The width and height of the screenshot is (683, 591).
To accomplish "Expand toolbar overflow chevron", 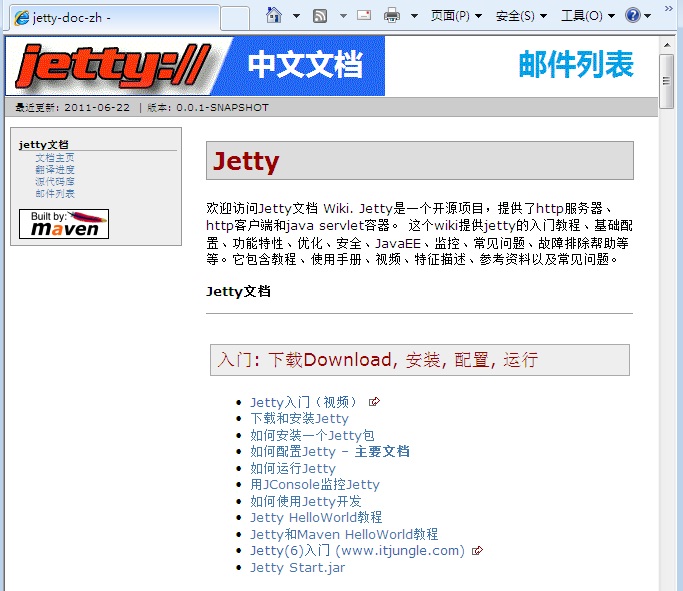I will (x=668, y=8).
